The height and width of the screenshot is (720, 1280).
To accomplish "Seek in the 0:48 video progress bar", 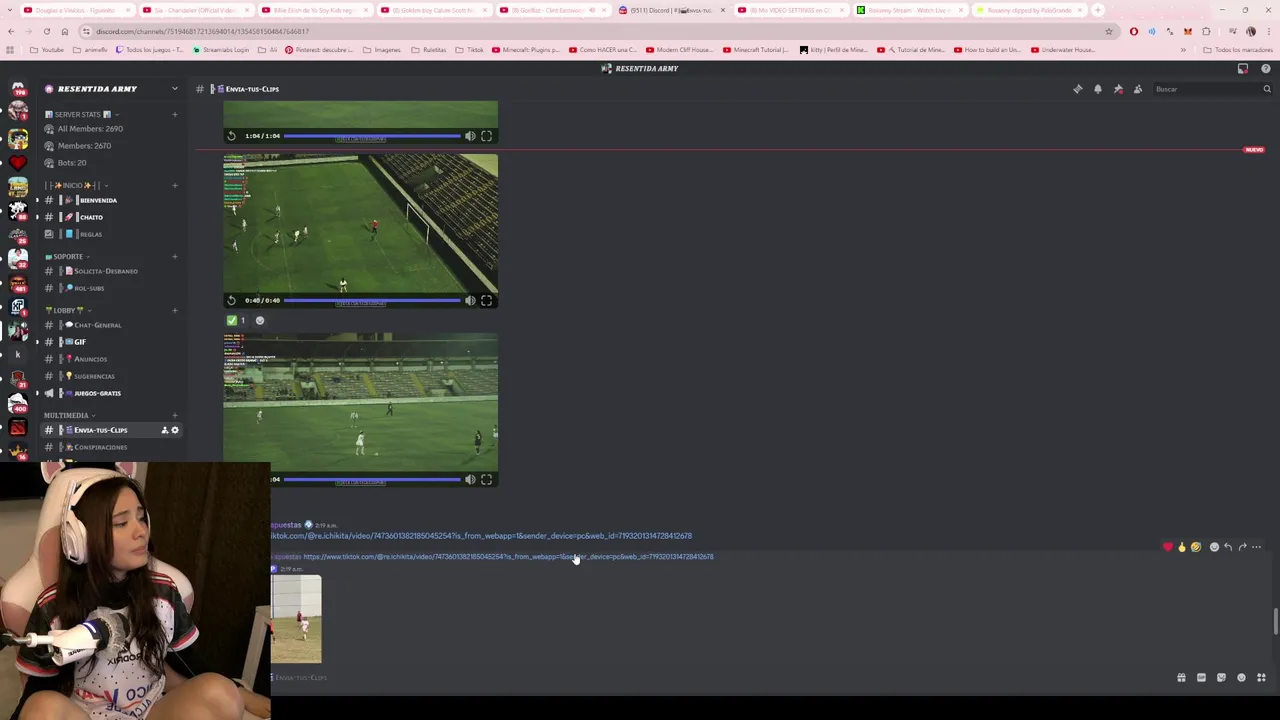I will coord(372,300).
